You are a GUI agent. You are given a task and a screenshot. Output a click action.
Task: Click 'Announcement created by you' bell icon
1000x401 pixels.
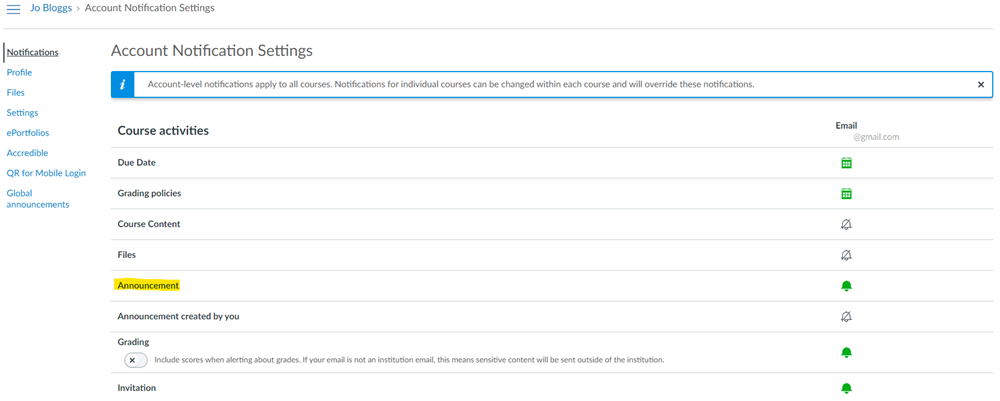(x=846, y=317)
